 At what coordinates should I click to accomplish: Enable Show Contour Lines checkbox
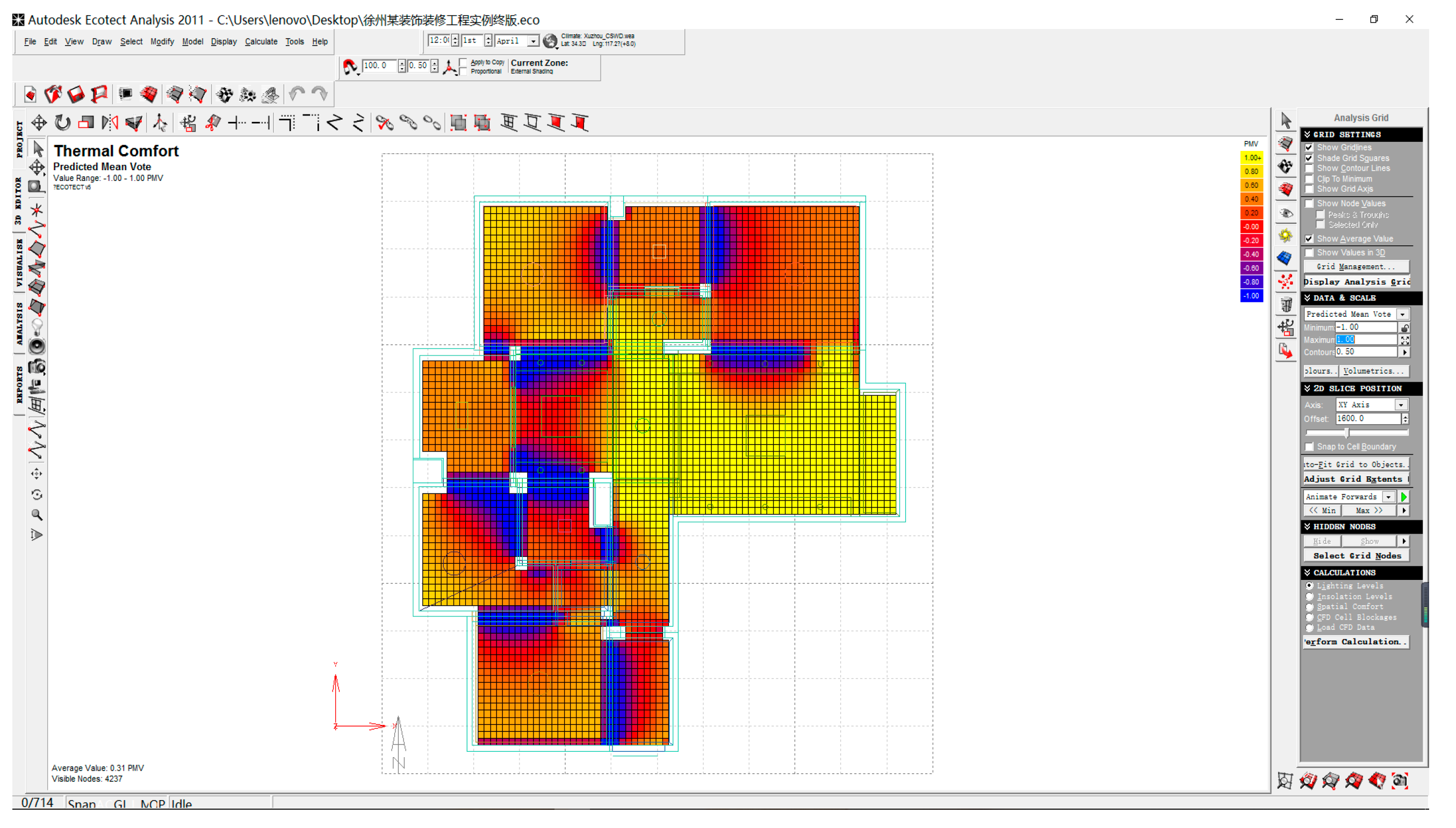point(1309,168)
